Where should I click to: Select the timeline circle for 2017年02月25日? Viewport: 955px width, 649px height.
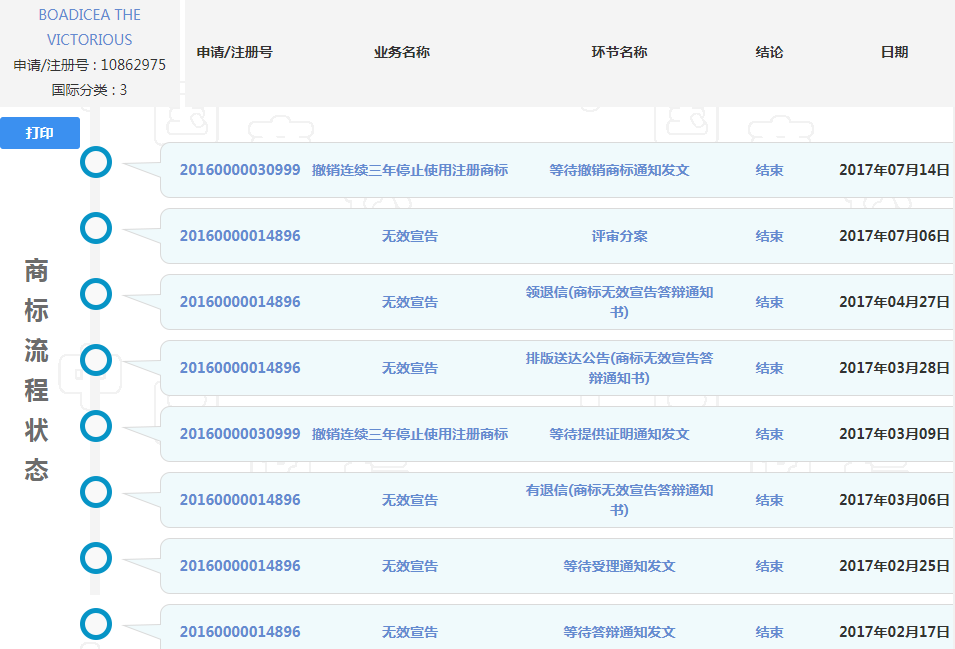[96, 558]
